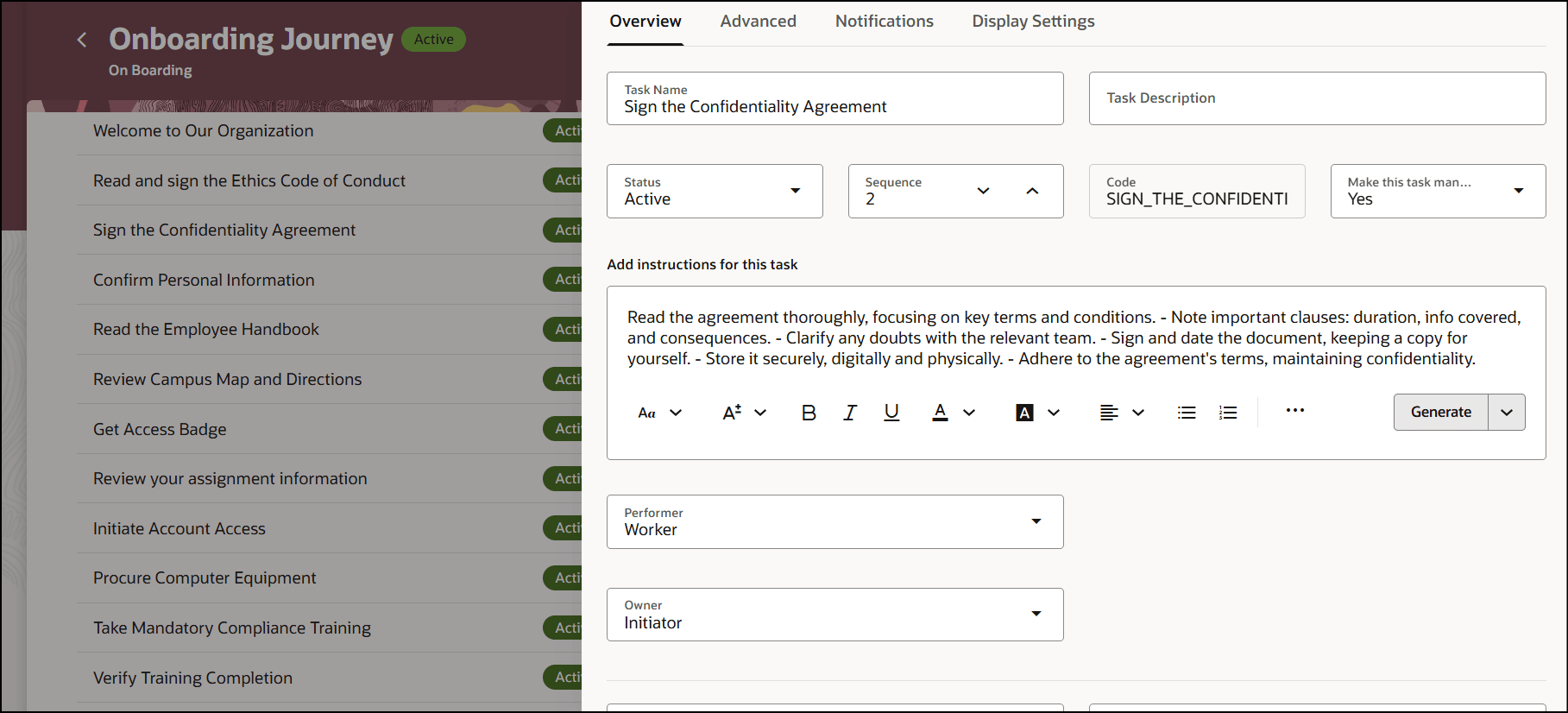Viewport: 1568px width, 713px height.
Task: Open the Read the Employee Handbook task
Action: pos(206,330)
